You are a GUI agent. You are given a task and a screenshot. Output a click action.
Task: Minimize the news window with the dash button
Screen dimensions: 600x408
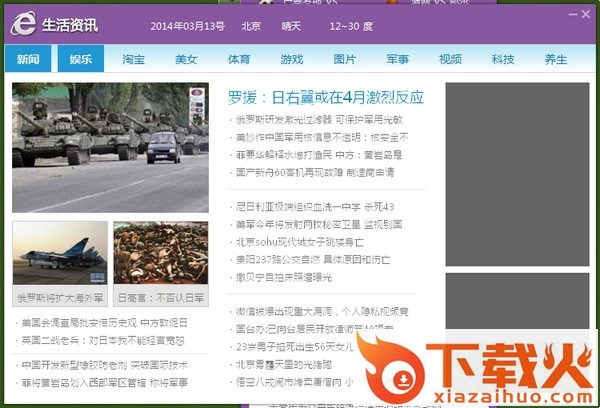(x=570, y=14)
